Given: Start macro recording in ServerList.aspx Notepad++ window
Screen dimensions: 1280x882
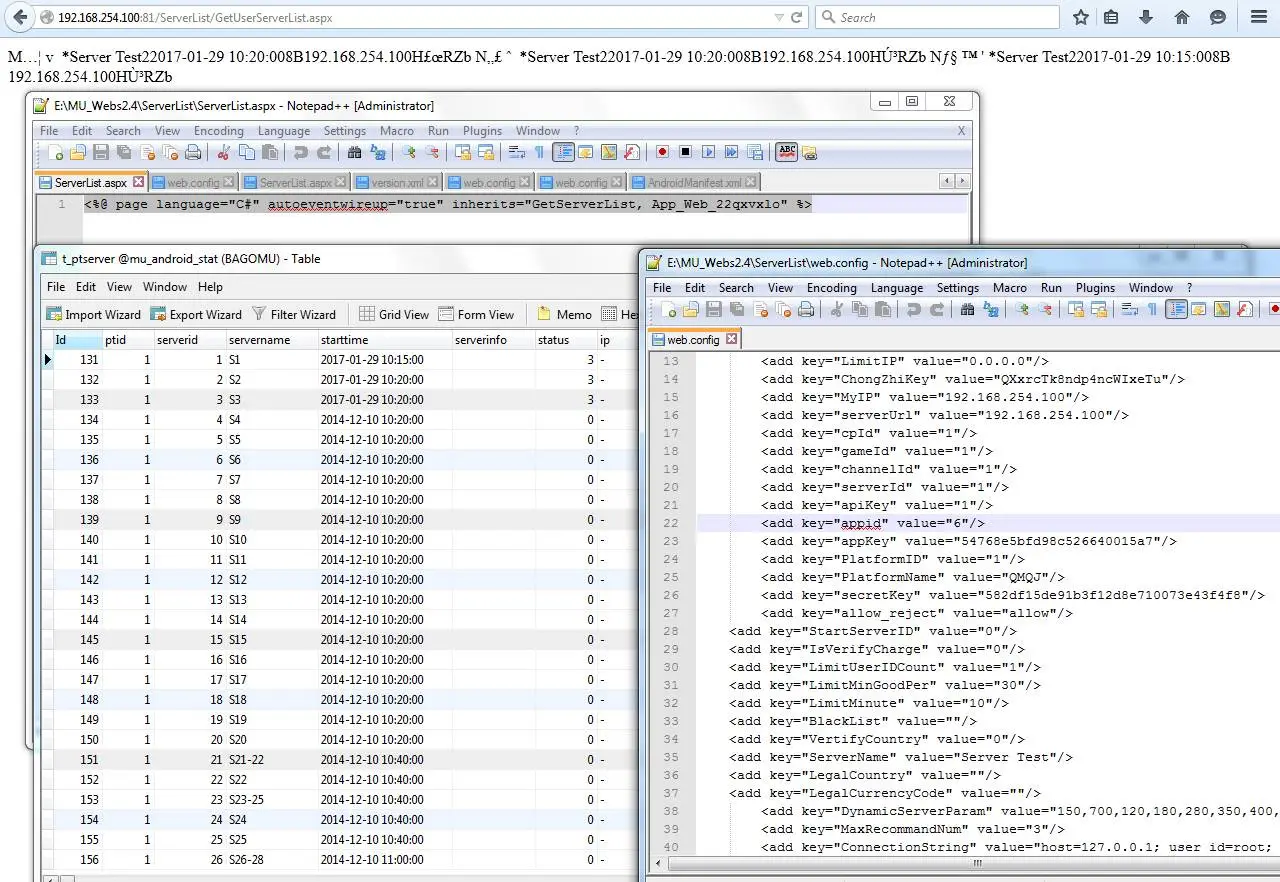Looking at the screenshot, I should (x=663, y=153).
